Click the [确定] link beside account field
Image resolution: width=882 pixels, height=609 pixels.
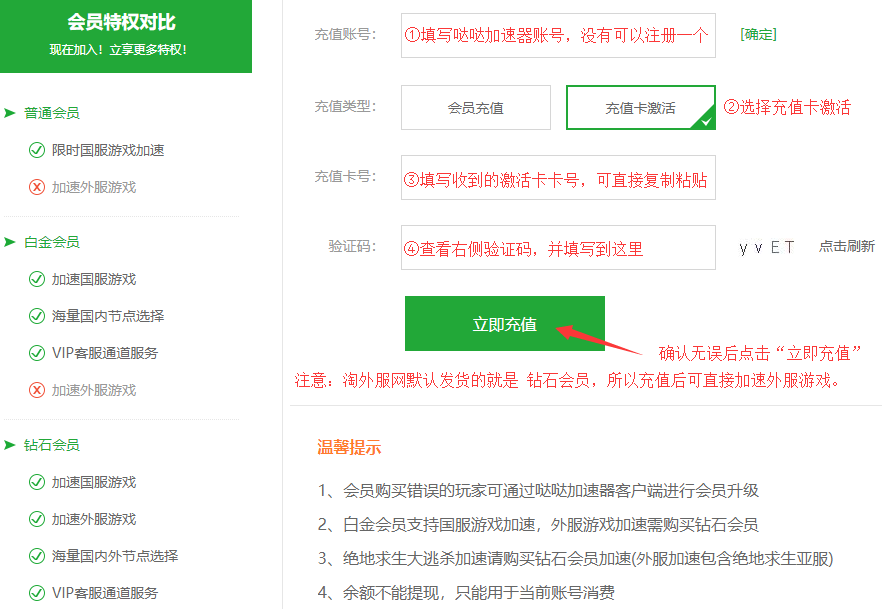758,34
